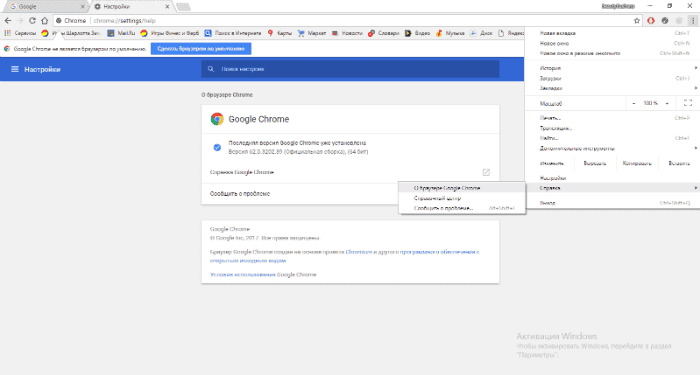Choose Выход in the menu
700x375 pixels.
pyautogui.click(x=612, y=203)
